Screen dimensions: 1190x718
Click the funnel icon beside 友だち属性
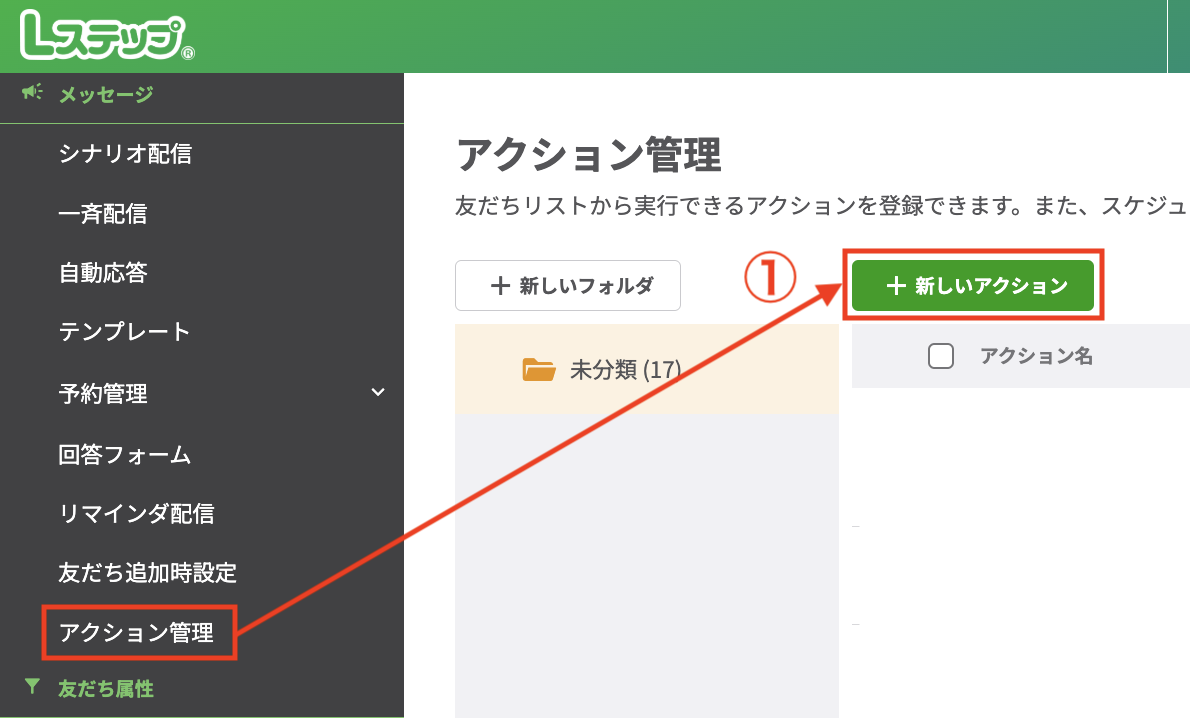pos(33,685)
